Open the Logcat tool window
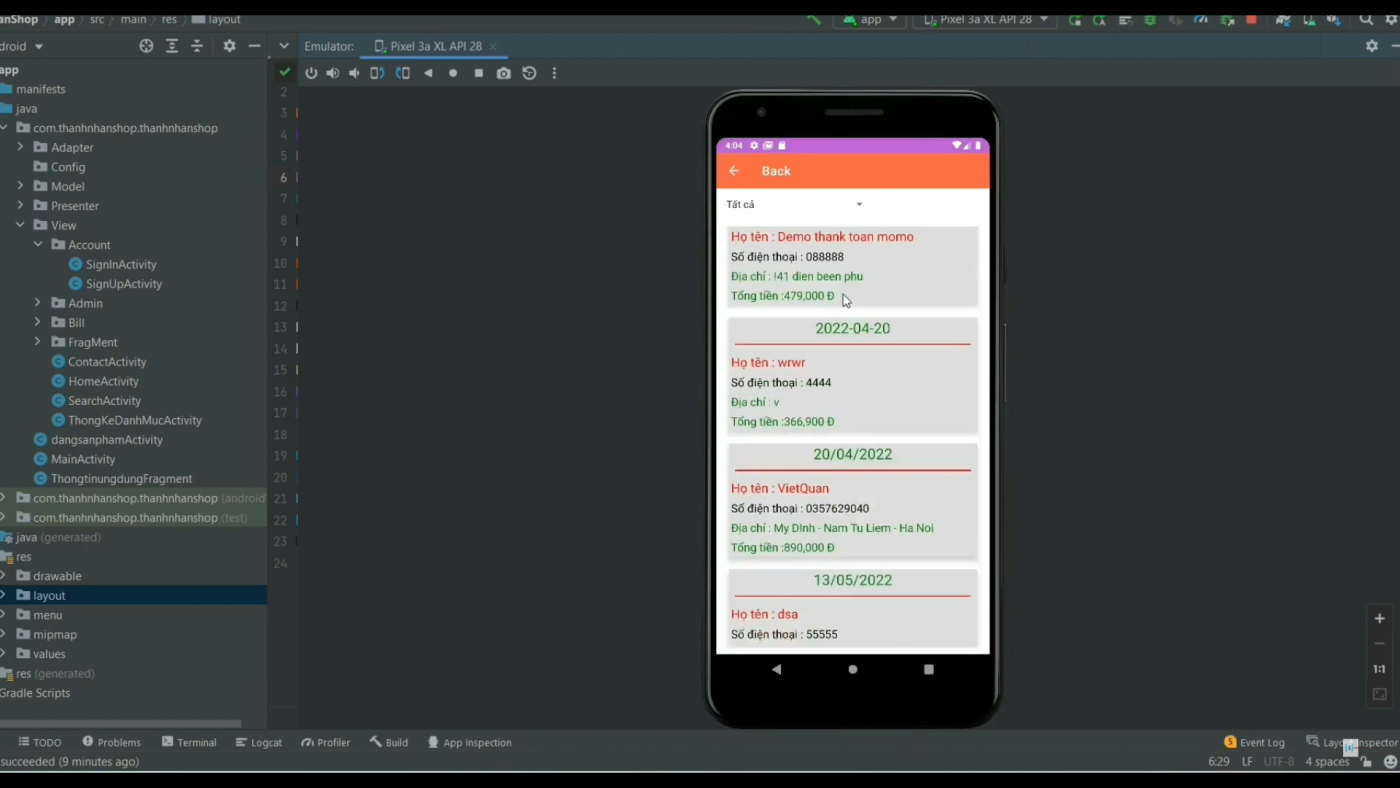The image size is (1400, 788). coord(258,742)
